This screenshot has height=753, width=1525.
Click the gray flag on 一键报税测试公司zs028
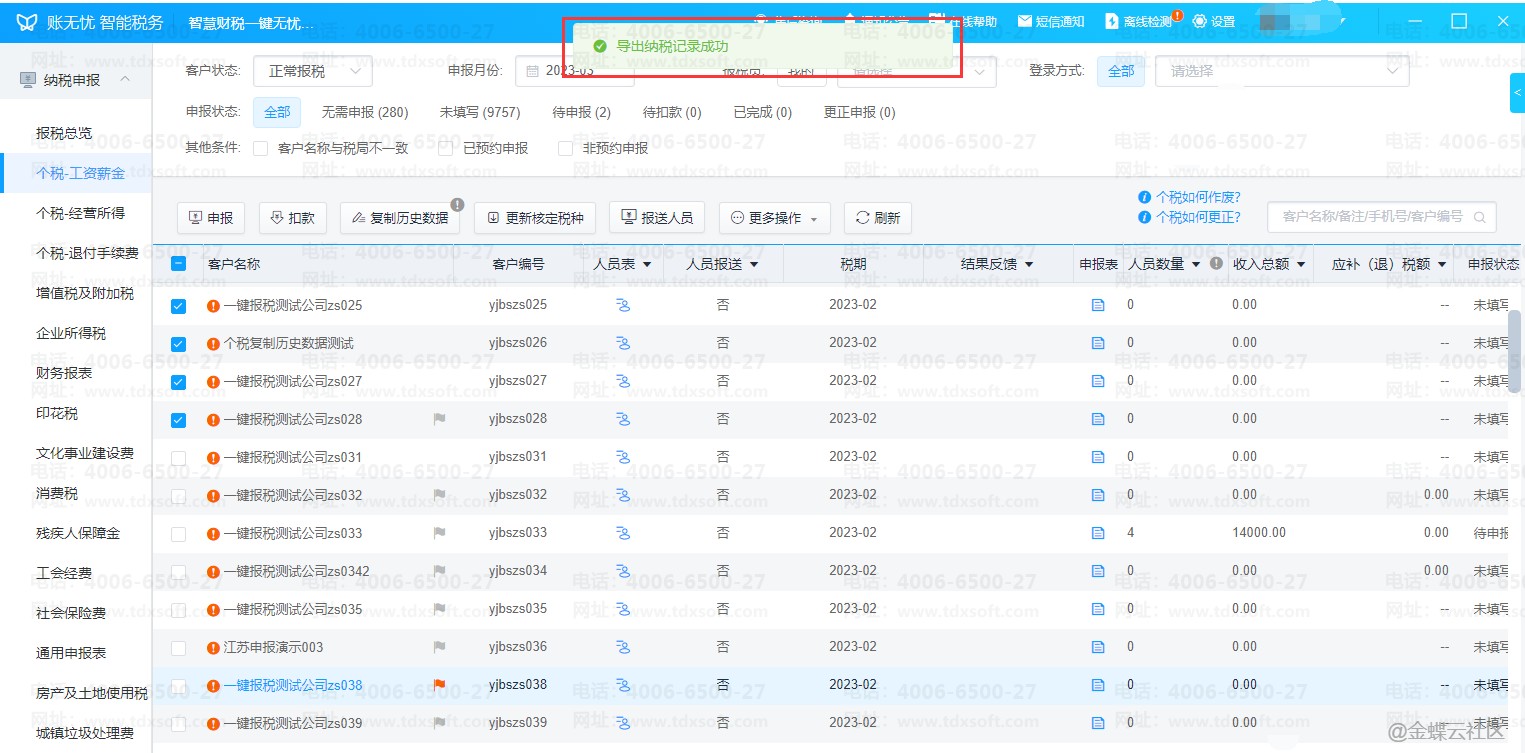[439, 419]
